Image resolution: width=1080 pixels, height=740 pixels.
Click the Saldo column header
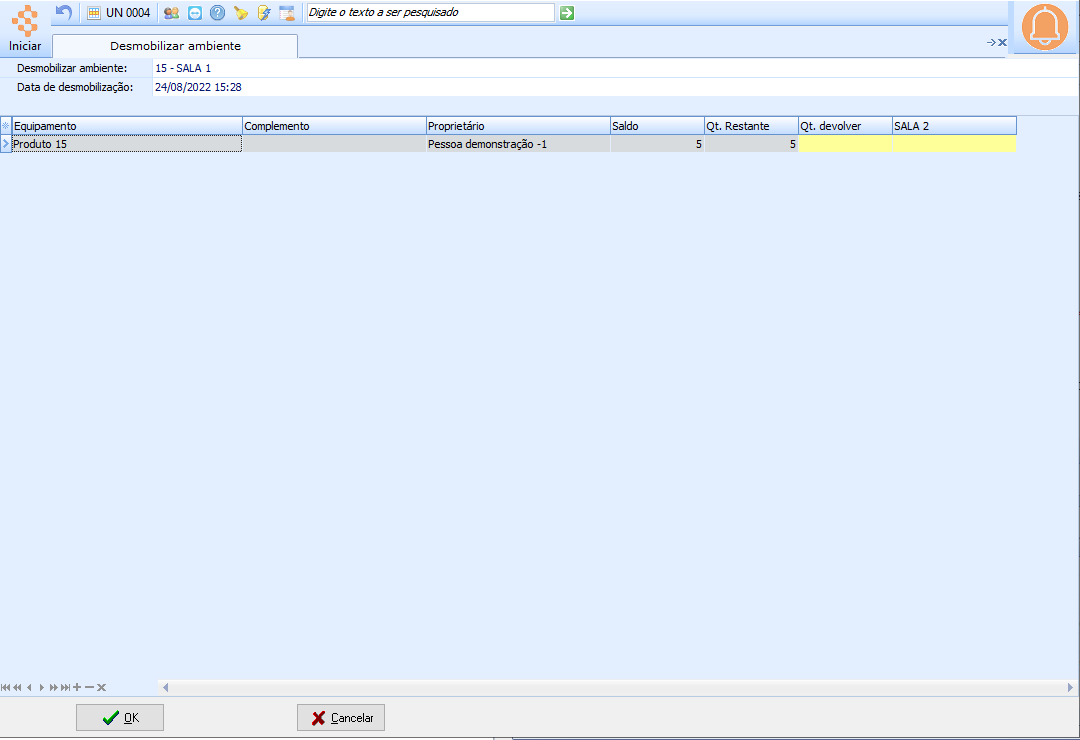pos(657,126)
